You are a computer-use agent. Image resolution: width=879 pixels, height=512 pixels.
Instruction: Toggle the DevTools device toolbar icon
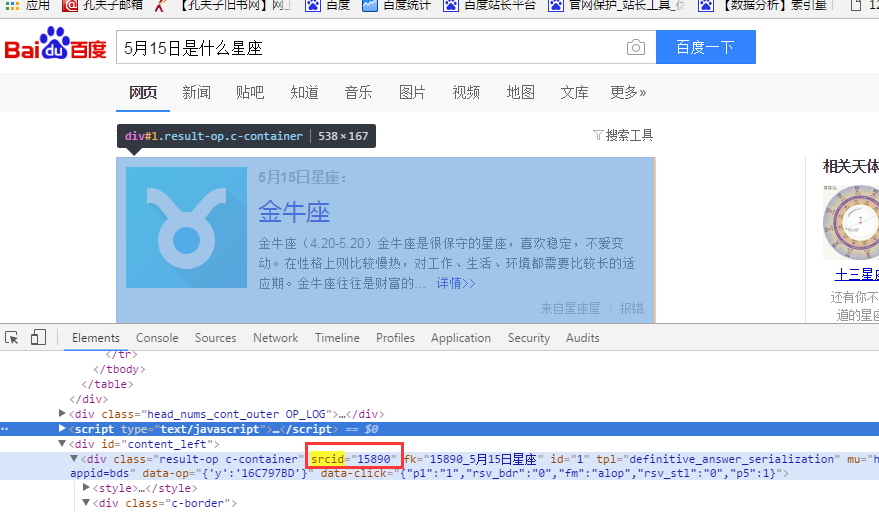point(39,338)
